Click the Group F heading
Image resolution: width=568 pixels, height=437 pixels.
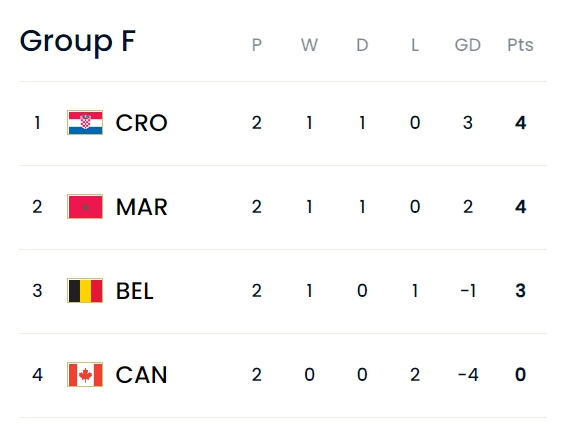point(78,43)
